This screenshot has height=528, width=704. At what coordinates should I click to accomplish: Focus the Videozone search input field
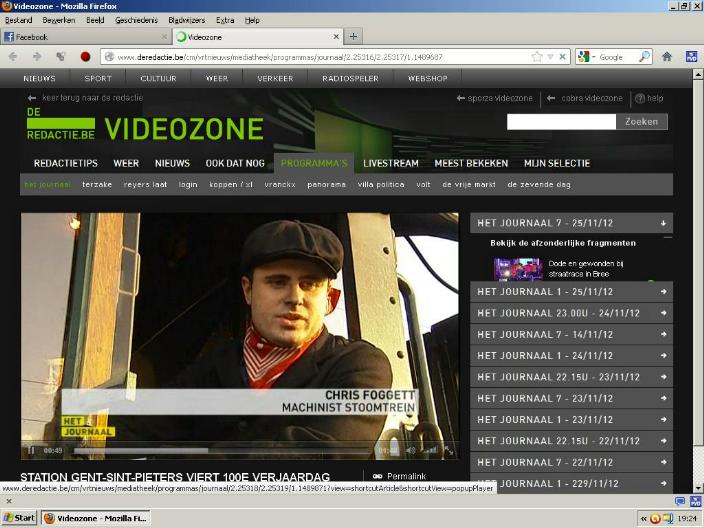click(561, 122)
